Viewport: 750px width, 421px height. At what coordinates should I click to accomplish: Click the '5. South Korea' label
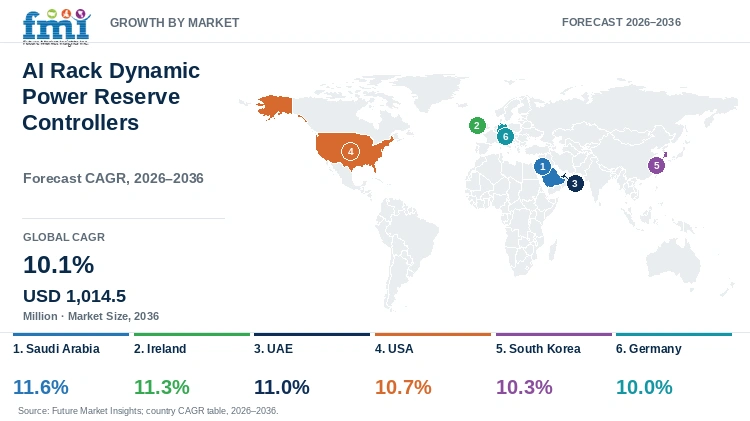click(538, 349)
